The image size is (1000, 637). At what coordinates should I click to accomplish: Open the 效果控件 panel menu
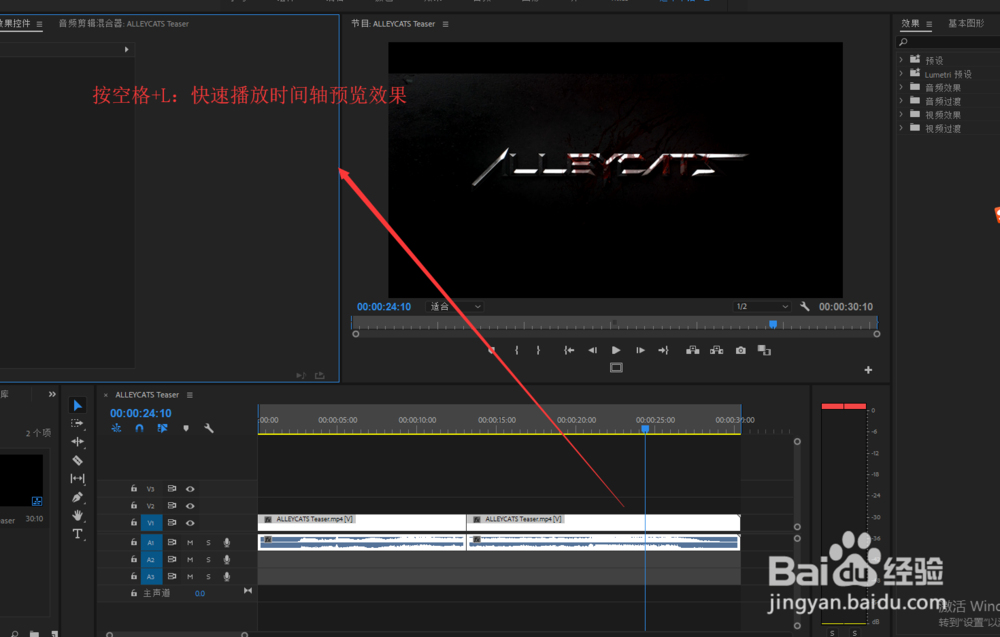(x=40, y=24)
